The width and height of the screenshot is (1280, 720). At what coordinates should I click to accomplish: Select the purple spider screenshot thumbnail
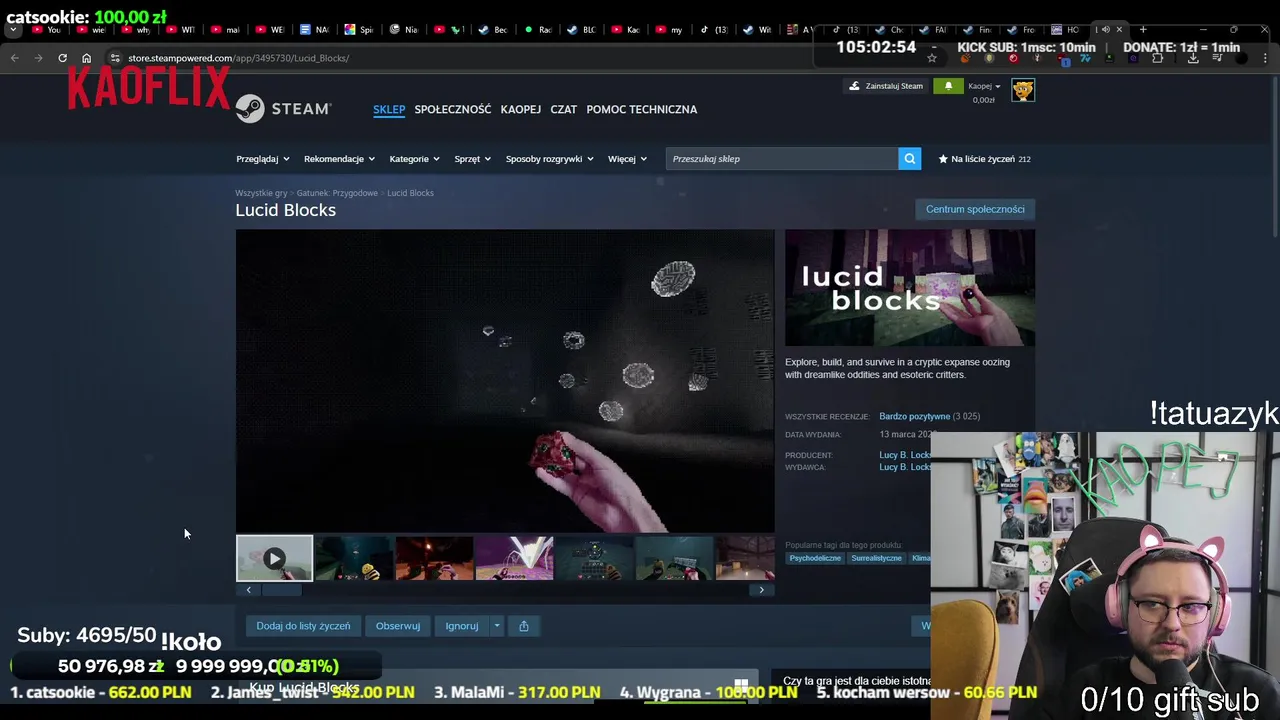(514, 558)
